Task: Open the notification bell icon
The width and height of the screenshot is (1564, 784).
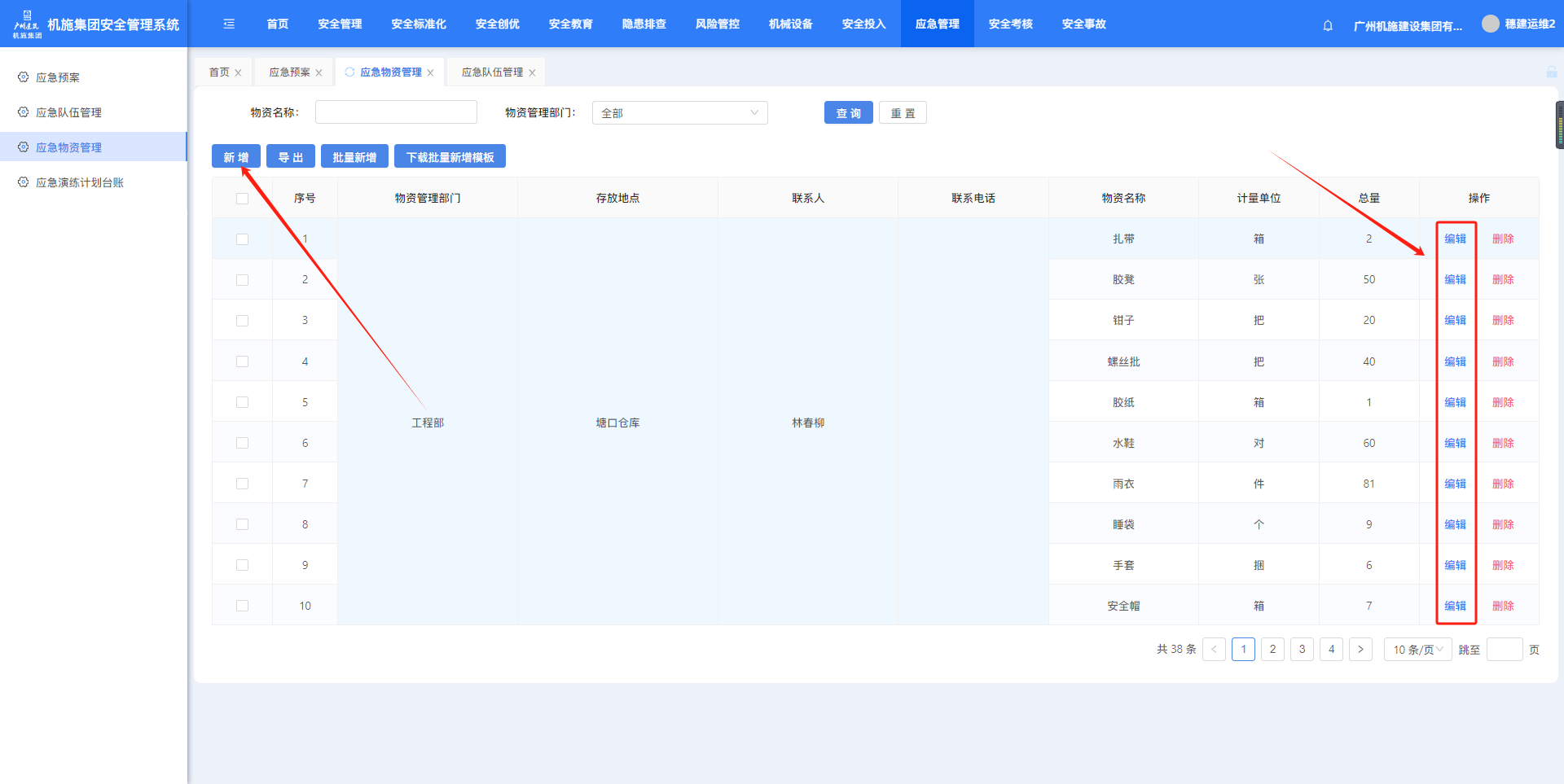Action: [x=1328, y=25]
